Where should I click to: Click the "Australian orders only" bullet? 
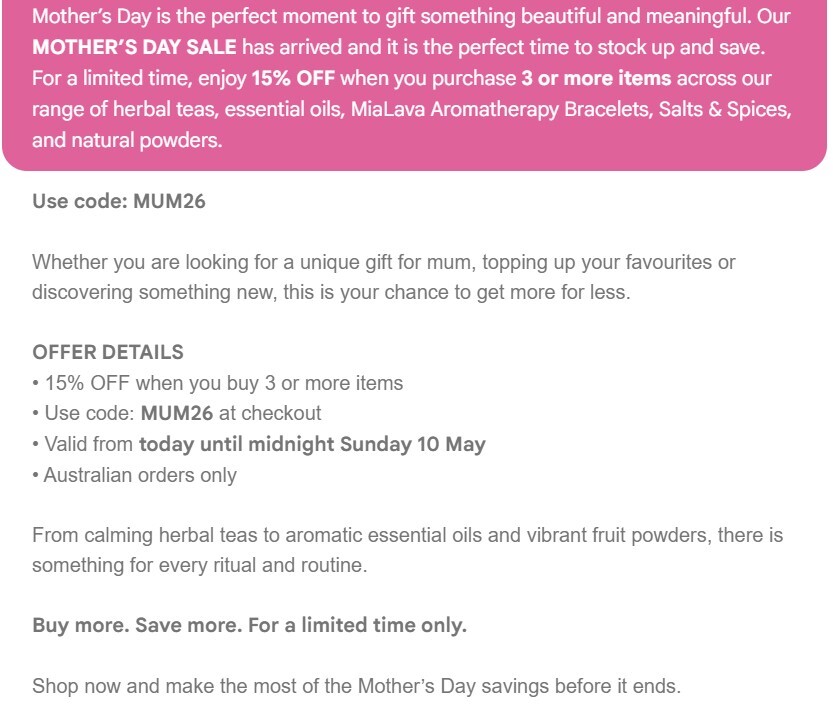pos(140,474)
